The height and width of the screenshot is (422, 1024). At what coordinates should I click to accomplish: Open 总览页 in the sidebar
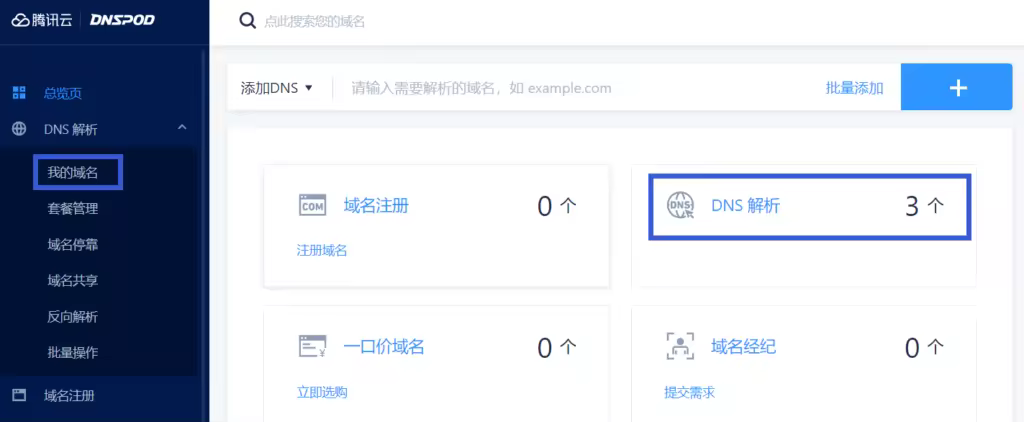63,93
